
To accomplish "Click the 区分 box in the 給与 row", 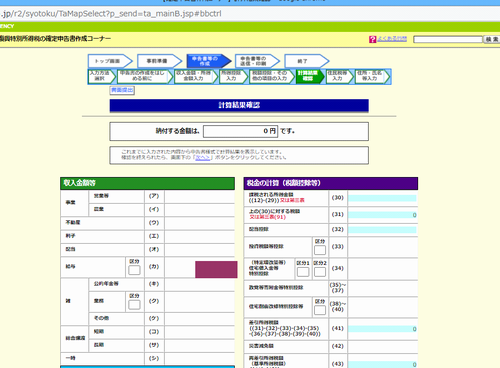I will 134,270.
